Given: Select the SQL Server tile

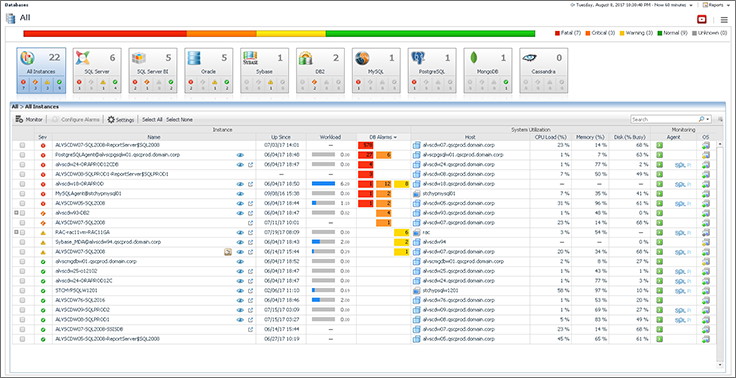Looking at the screenshot, I should coord(97,71).
